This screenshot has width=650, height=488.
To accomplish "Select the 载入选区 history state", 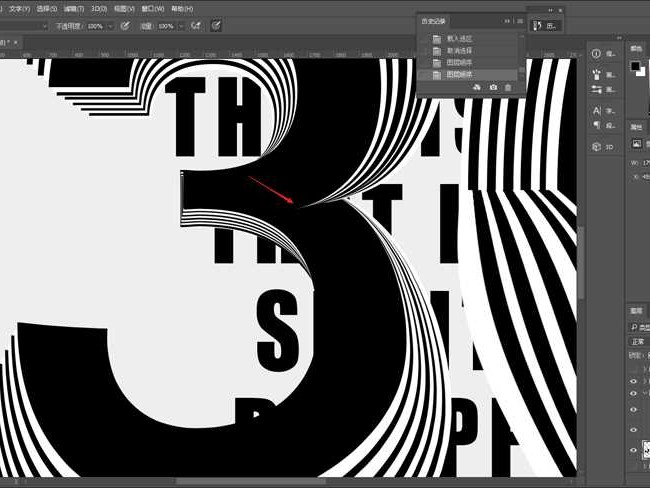I will pyautogui.click(x=460, y=39).
